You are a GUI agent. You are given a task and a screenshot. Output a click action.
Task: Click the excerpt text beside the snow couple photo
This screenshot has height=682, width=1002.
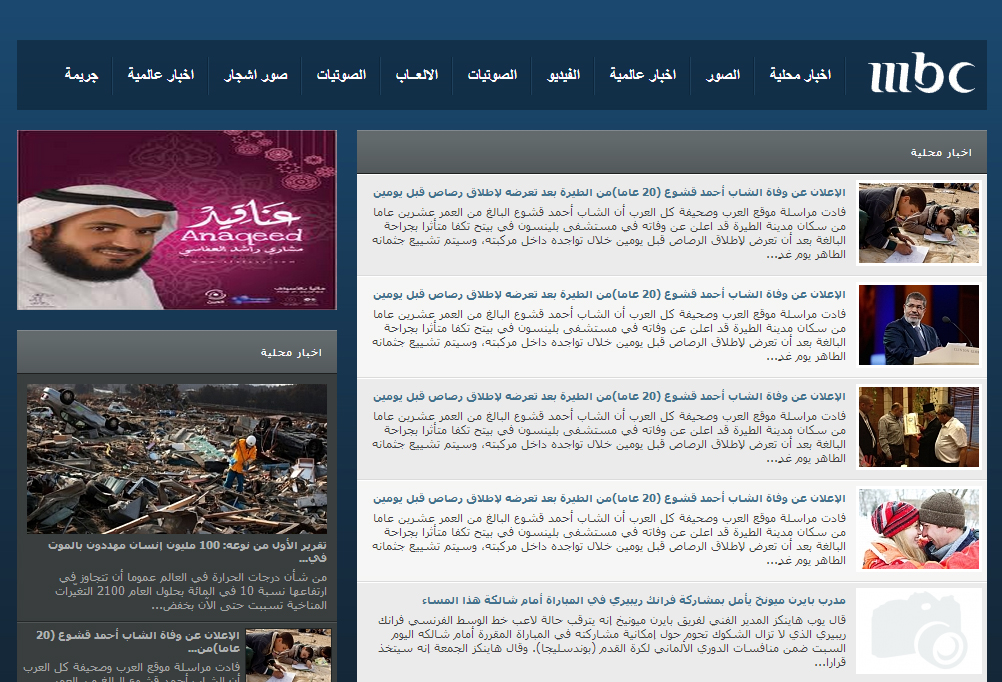click(609, 539)
